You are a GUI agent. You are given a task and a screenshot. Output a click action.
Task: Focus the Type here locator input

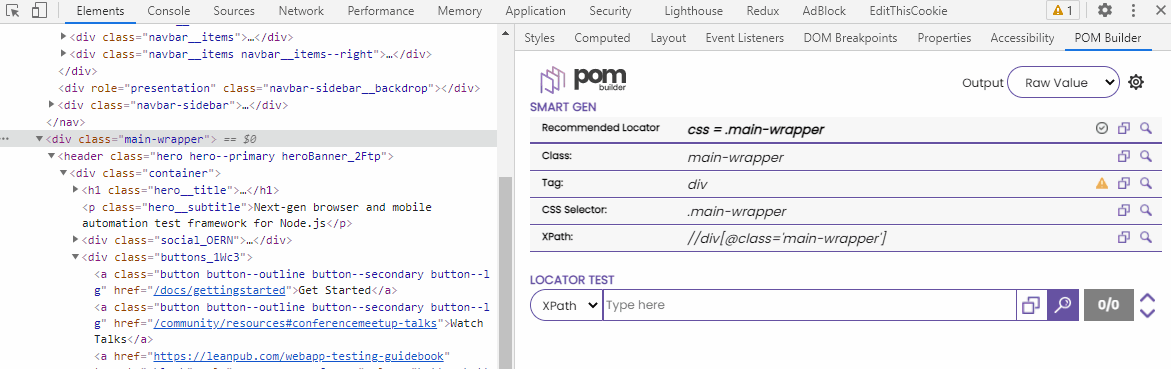click(x=810, y=305)
